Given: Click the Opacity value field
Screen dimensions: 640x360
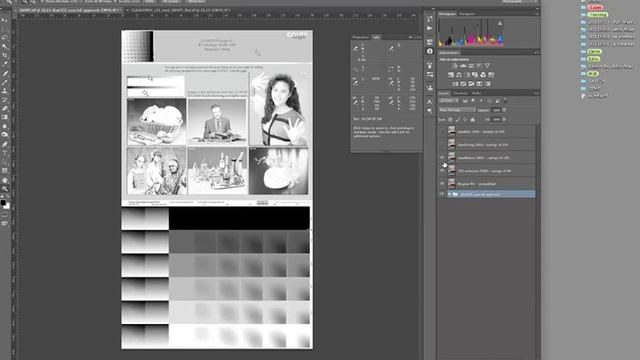Looking at the screenshot, I should pyautogui.click(x=496, y=110).
